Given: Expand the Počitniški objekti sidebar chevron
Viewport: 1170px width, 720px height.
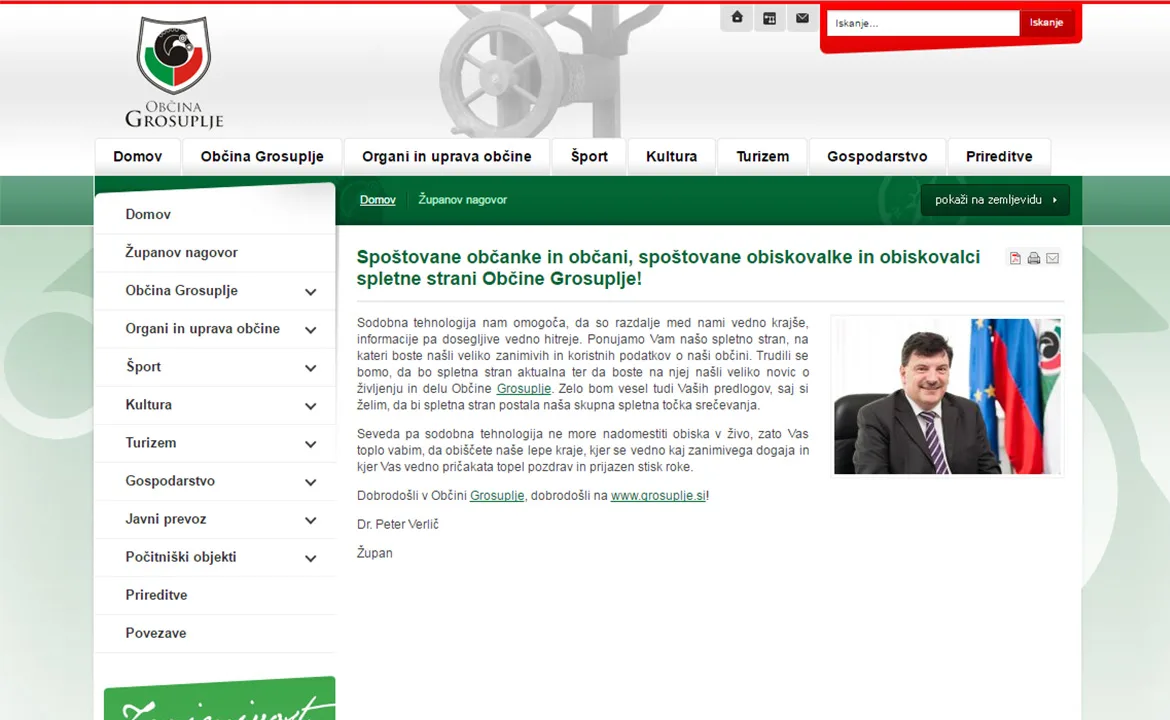Looking at the screenshot, I should [x=310, y=557].
